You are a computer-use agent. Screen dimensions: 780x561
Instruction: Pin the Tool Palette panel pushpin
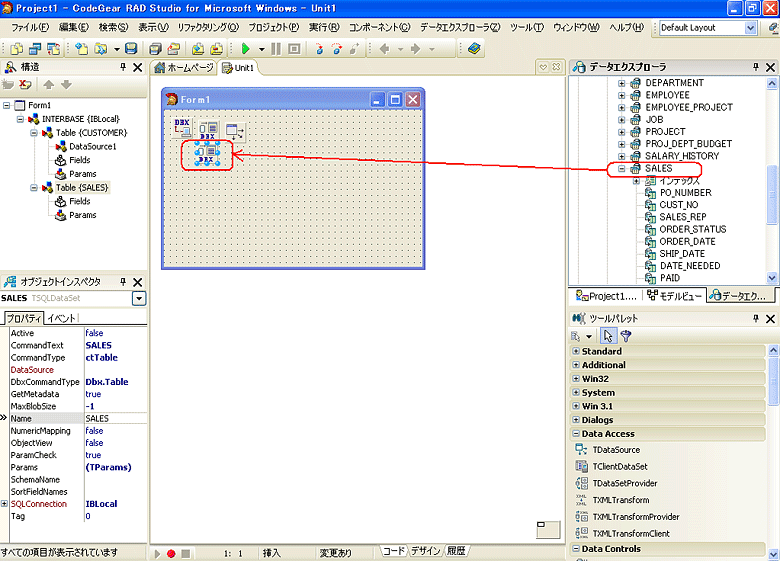click(756, 318)
